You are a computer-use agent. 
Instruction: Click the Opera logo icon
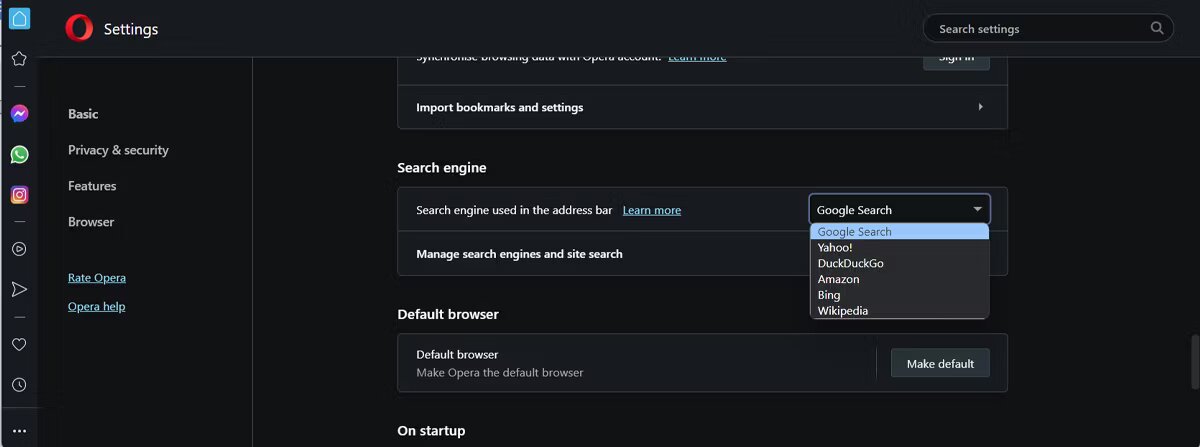coord(79,29)
